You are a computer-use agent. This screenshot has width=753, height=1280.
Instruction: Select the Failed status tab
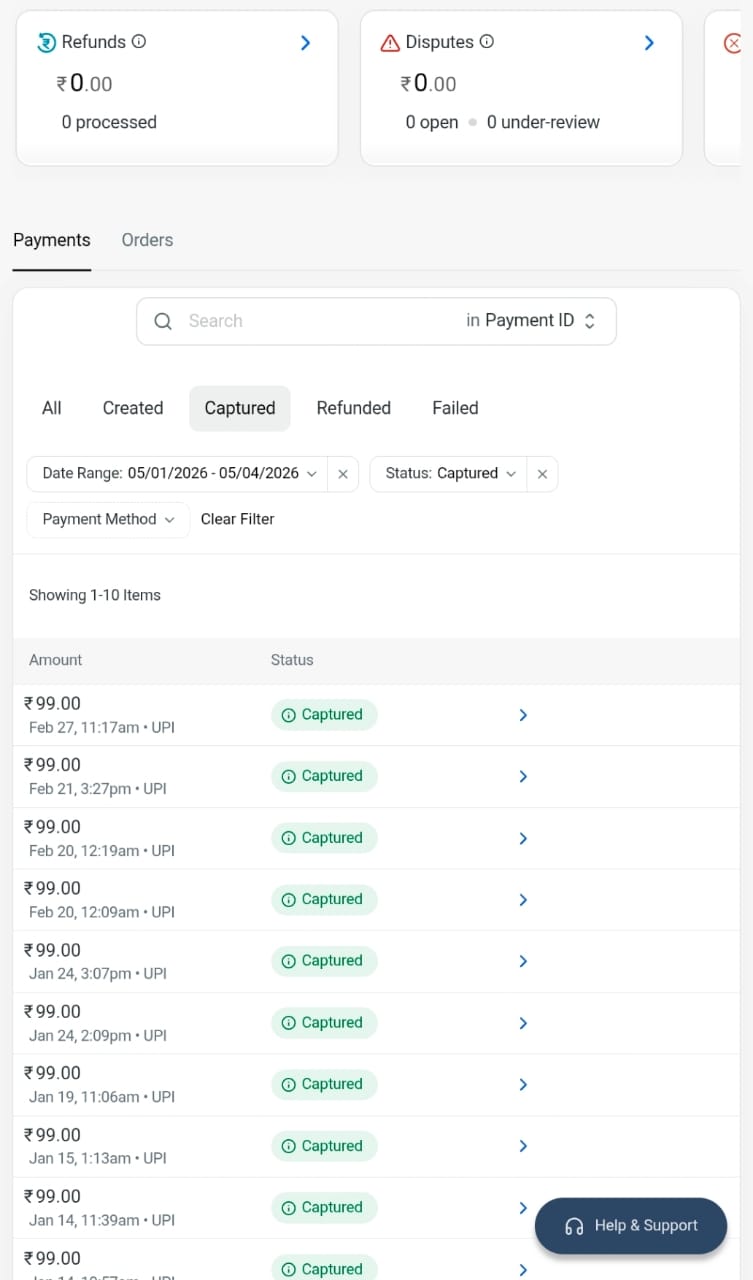tap(455, 408)
